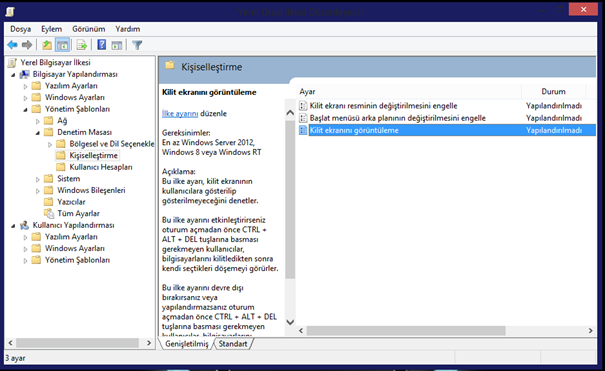The height and width of the screenshot is (371, 605).
Task: Open the Görünüm menu
Action: click(88, 29)
